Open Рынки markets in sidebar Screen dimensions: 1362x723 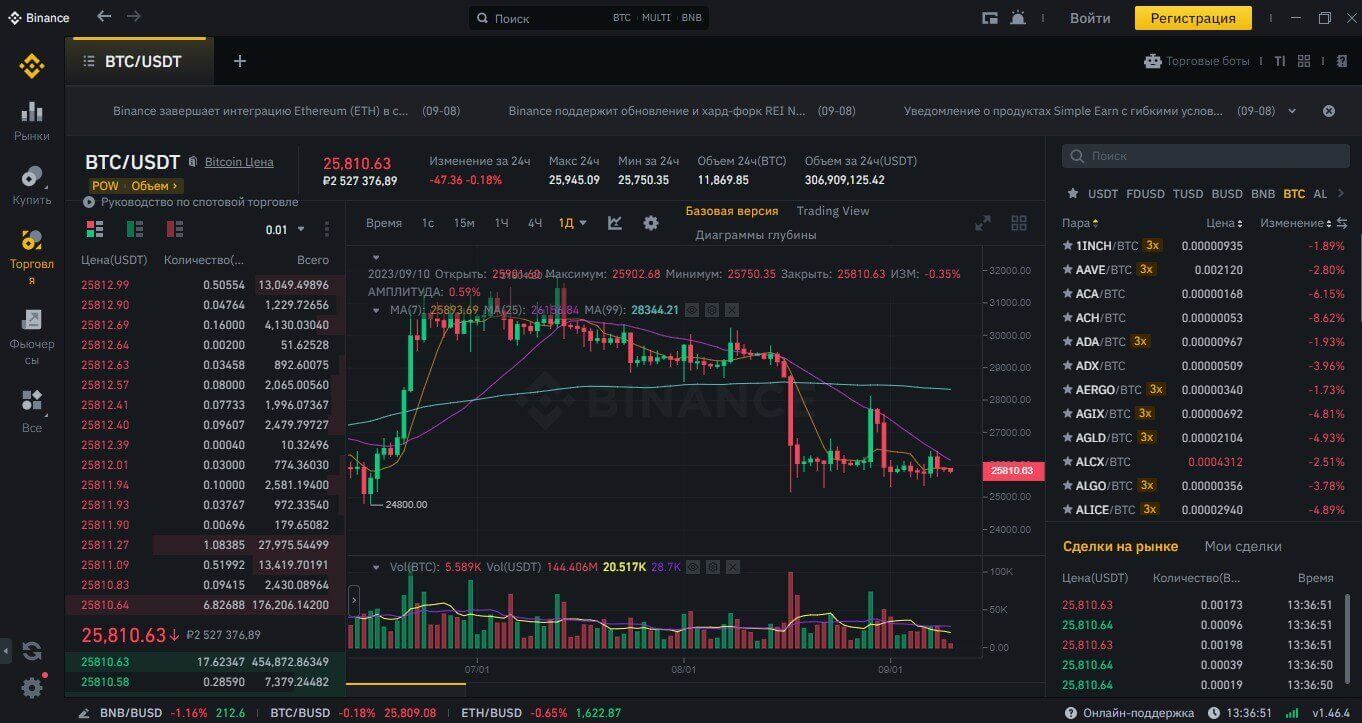click(32, 121)
